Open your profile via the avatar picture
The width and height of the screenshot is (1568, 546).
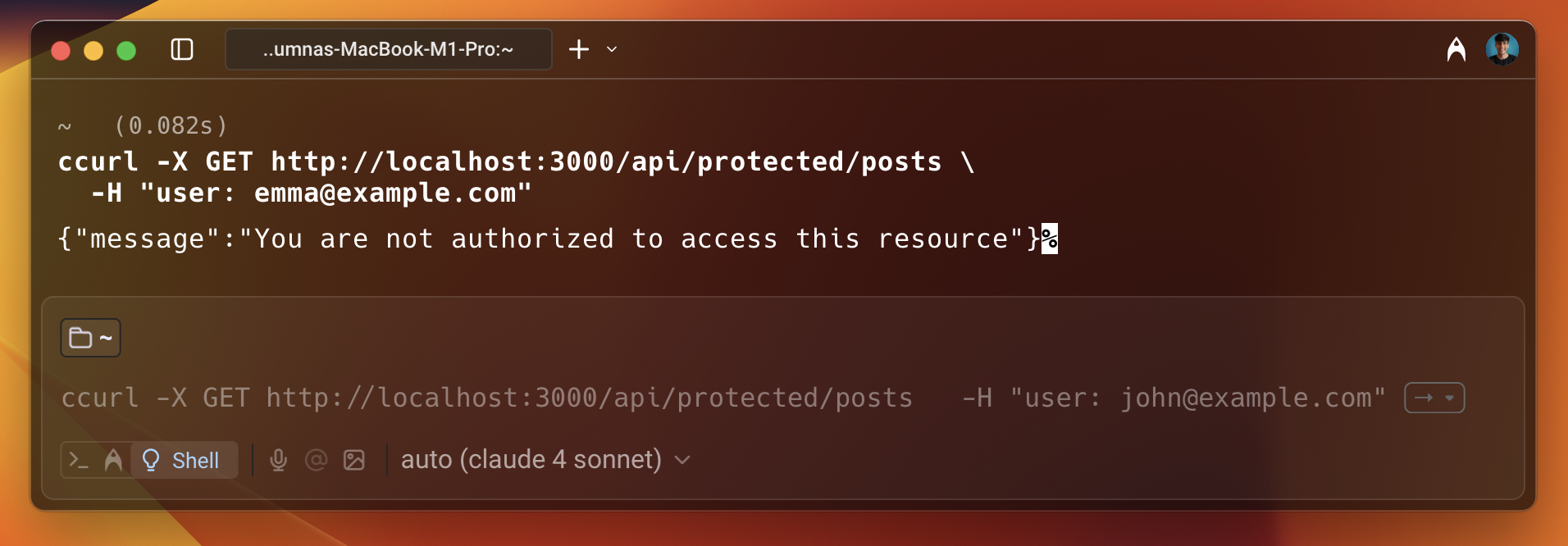click(1503, 48)
